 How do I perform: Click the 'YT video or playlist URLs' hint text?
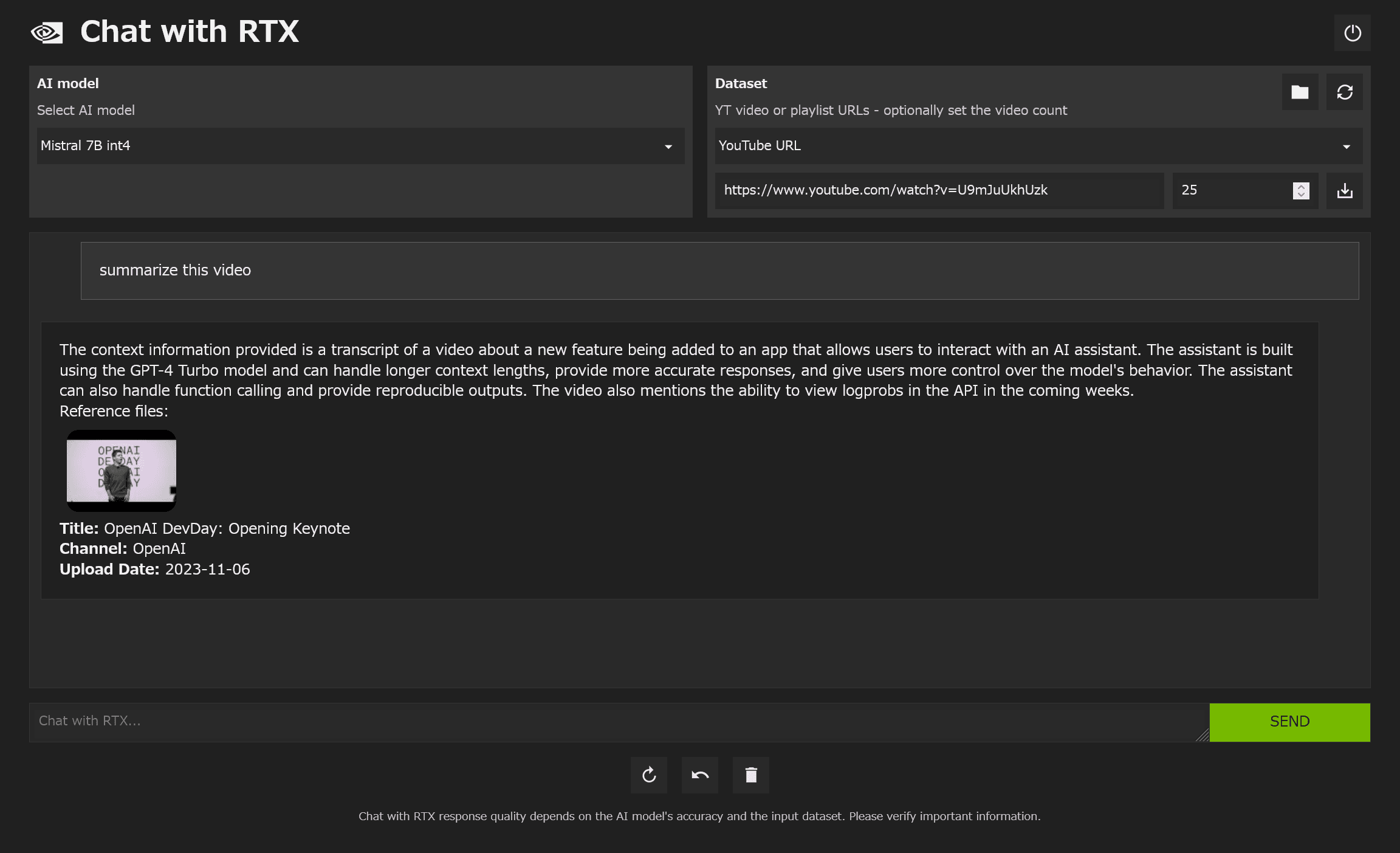coord(891,110)
